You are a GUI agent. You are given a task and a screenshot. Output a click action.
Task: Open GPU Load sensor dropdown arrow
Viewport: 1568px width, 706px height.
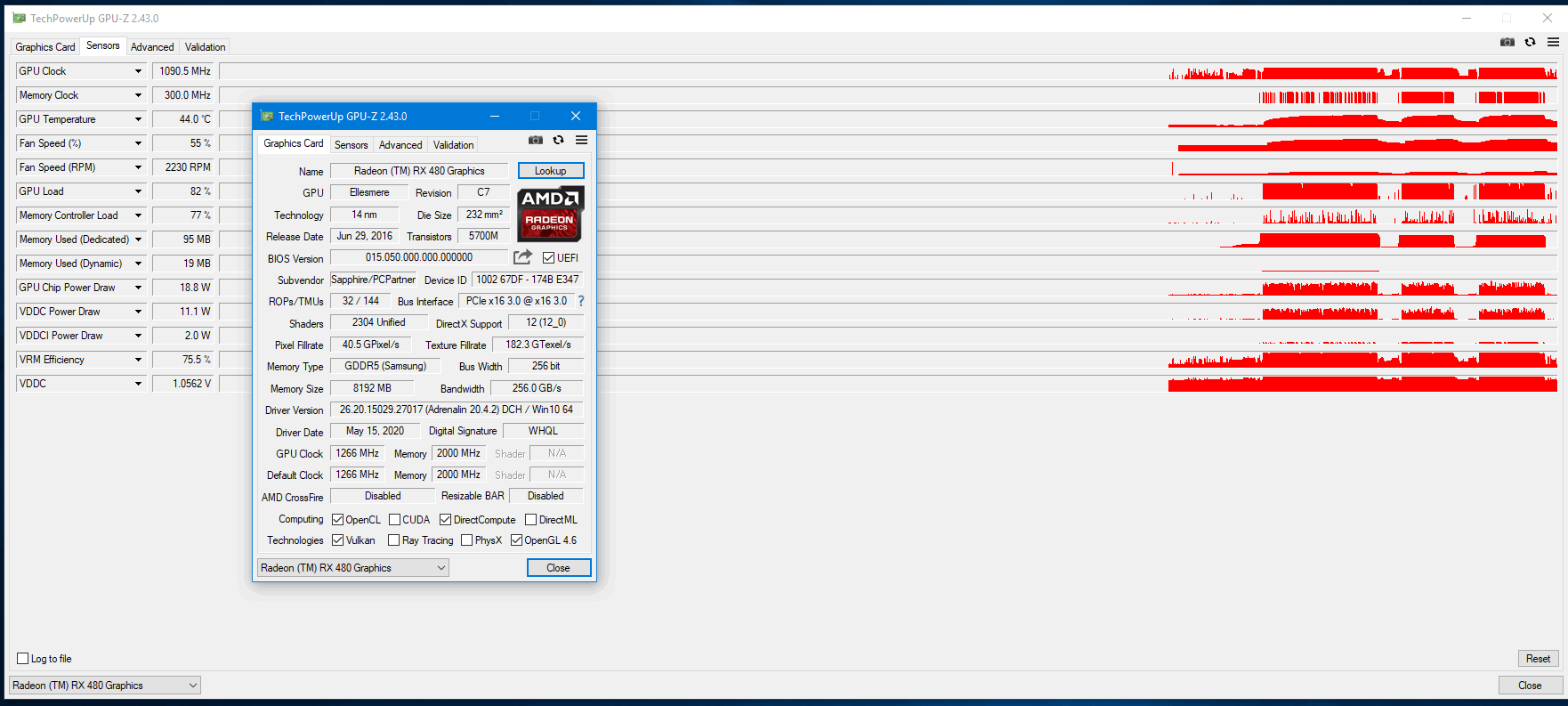(138, 191)
